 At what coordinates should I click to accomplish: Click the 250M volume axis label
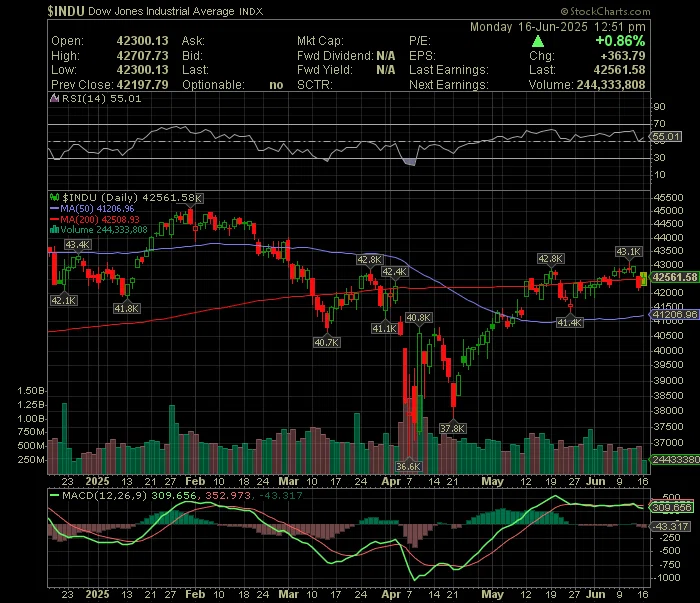30,460
